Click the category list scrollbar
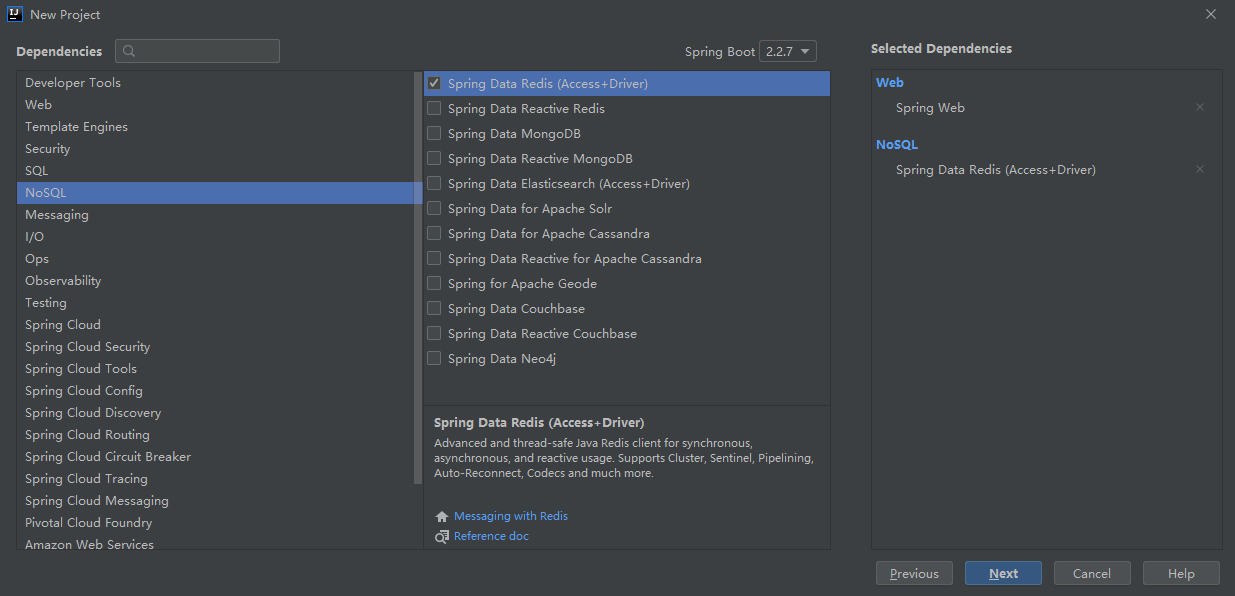Screen dimensions: 1235x596 tap(418, 278)
